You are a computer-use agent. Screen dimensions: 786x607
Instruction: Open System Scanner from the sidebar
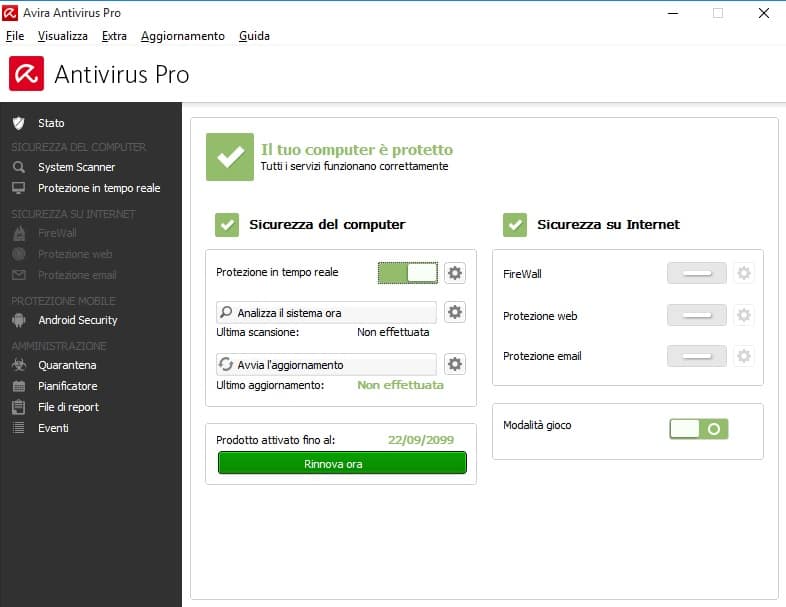[x=76, y=167]
